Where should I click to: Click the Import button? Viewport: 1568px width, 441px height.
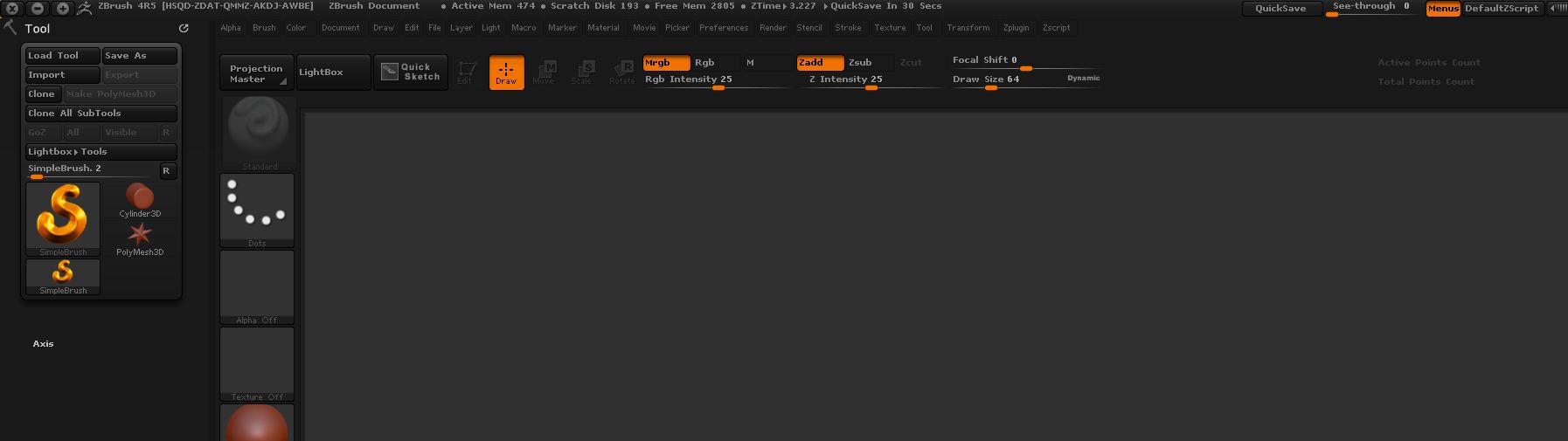pyautogui.click(x=62, y=75)
